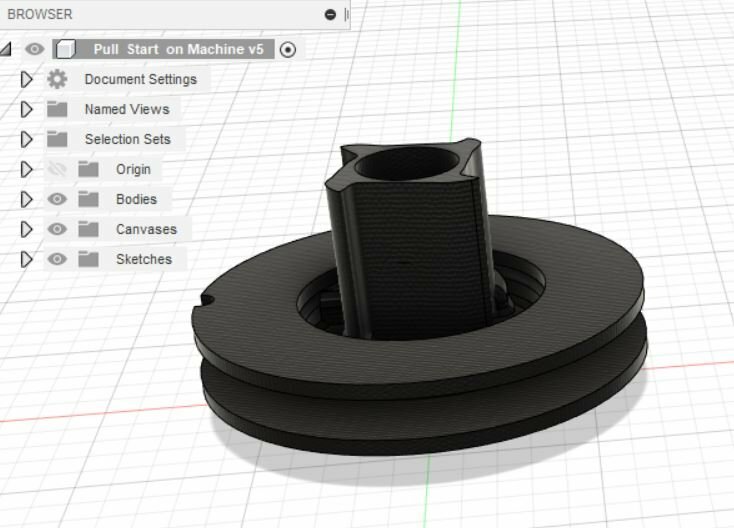Viewport: 734px width, 528px height.
Task: Activate the Pull Start component radio button
Action: [x=288, y=49]
